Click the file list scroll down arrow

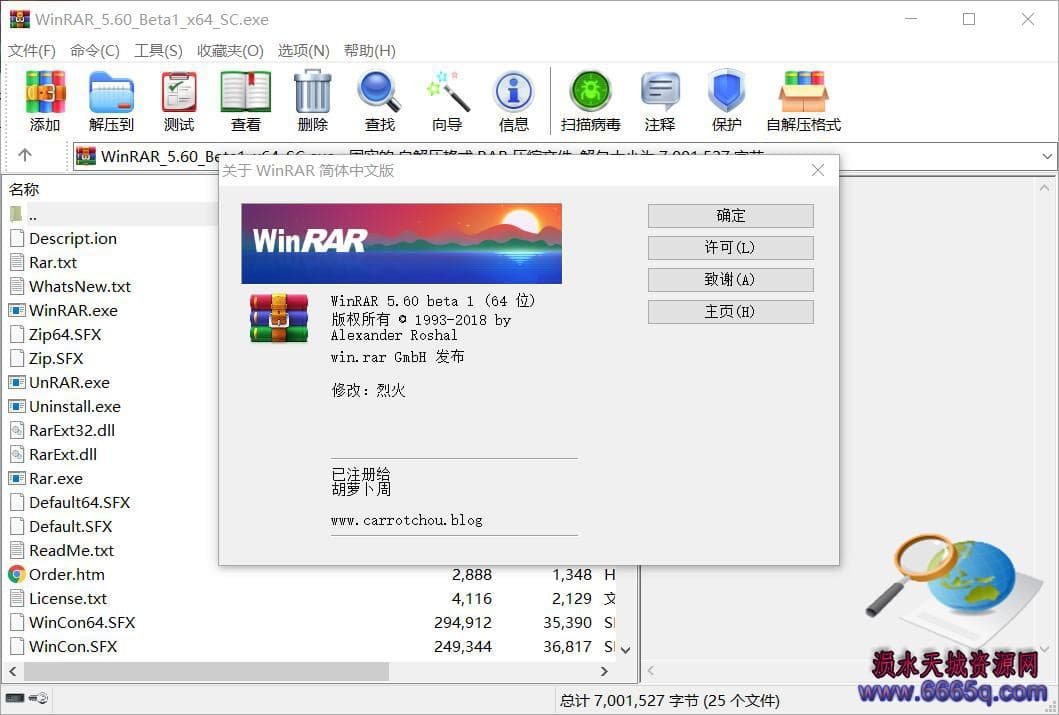pyautogui.click(x=626, y=650)
